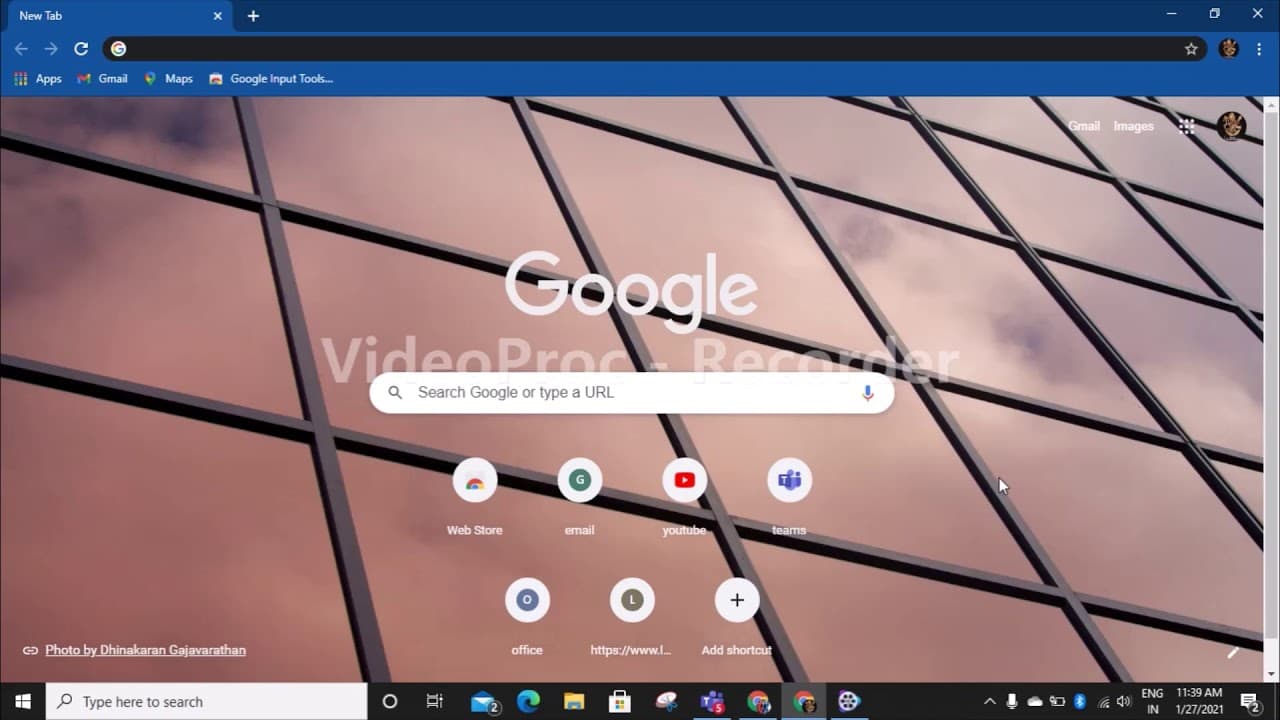
Task: Follow the Images link
Action: pyautogui.click(x=1134, y=126)
